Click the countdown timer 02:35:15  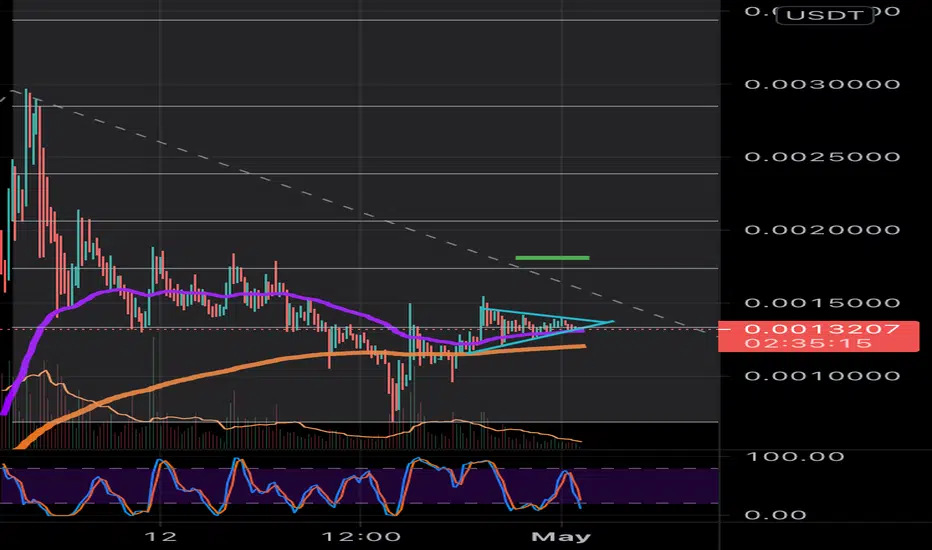pos(808,344)
